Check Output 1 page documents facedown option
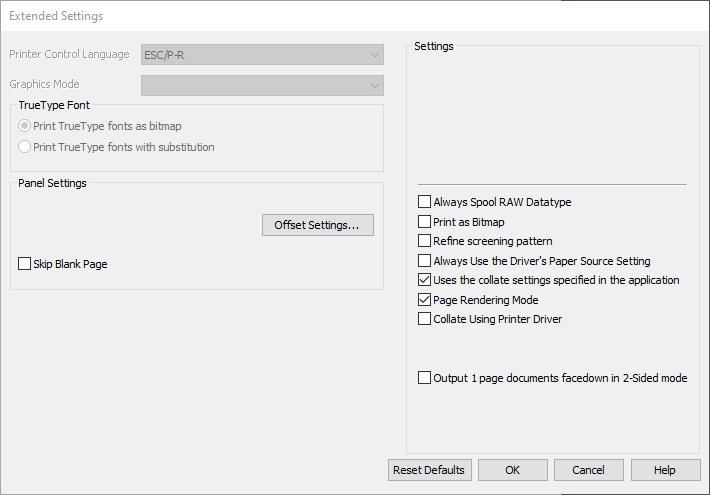 point(425,378)
